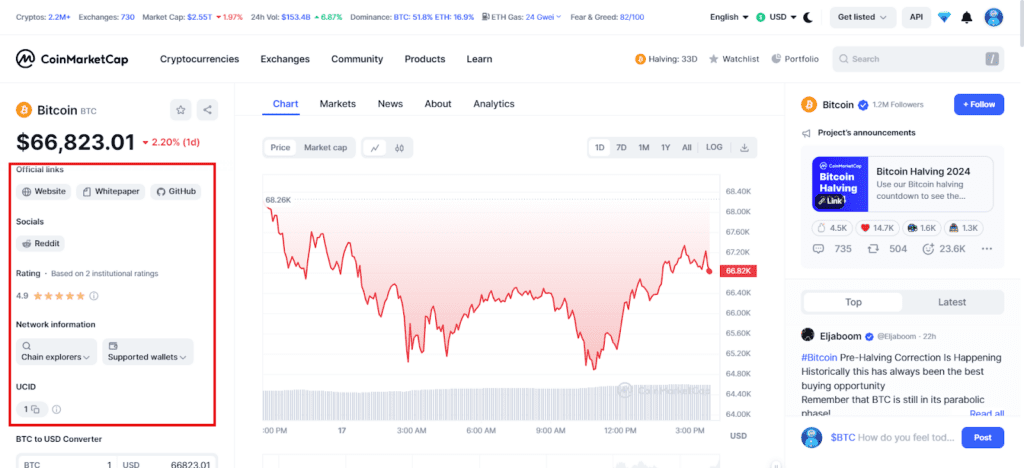Viewport: 1024px width, 468px height.
Task: Open the Learn menu
Action: tap(479, 59)
